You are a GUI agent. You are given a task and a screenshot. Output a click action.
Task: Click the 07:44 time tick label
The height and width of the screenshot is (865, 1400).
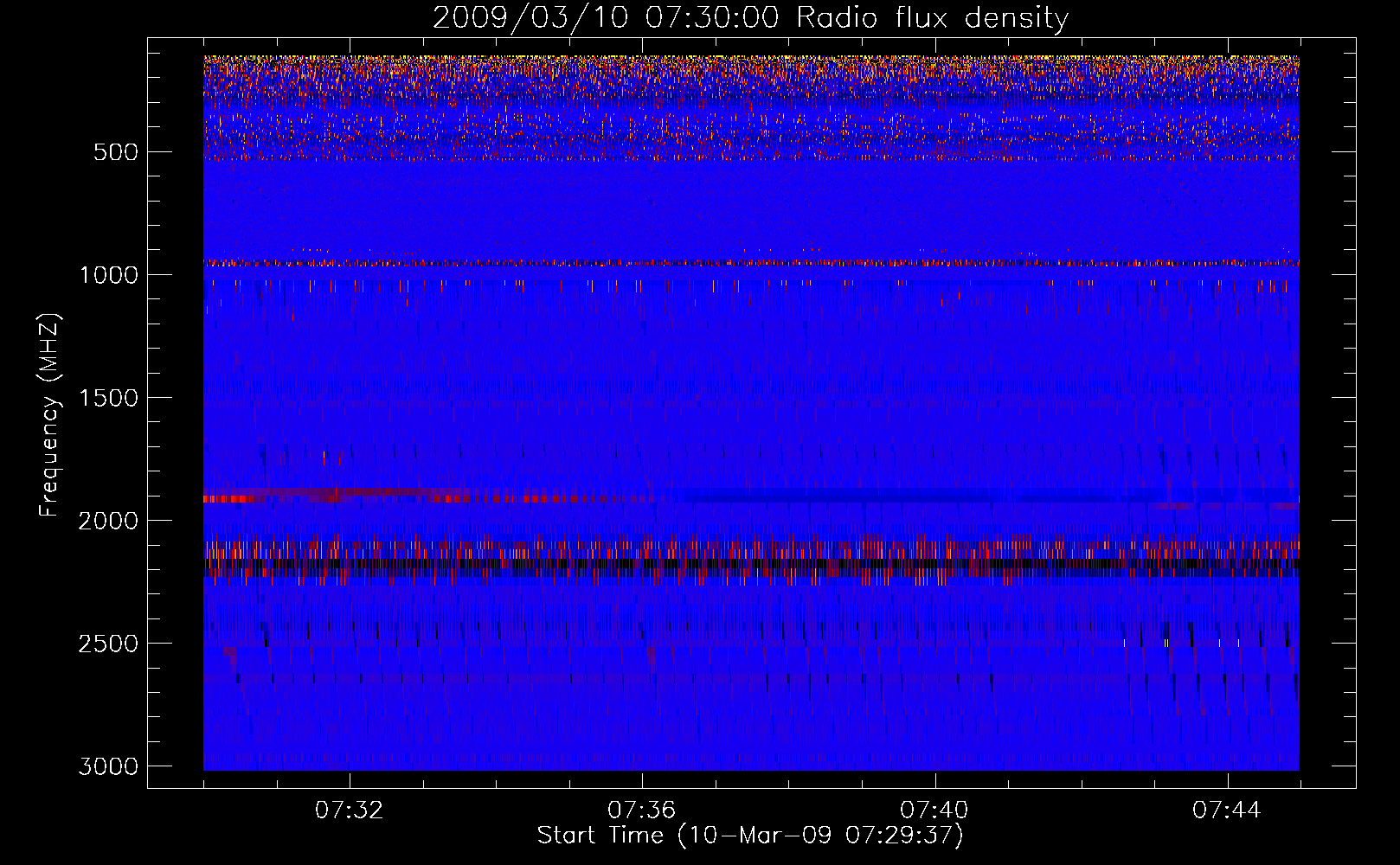click(1227, 811)
